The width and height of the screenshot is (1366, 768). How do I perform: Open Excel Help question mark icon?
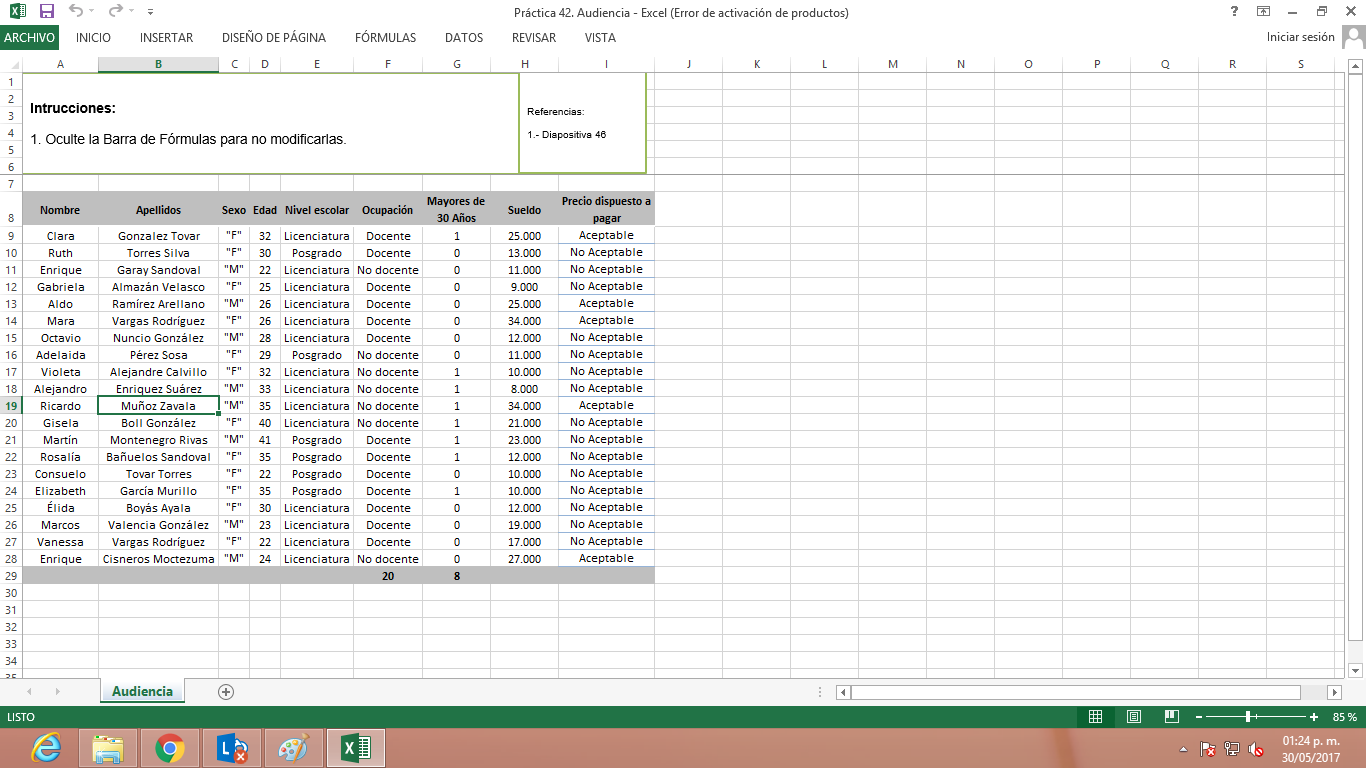point(1236,11)
